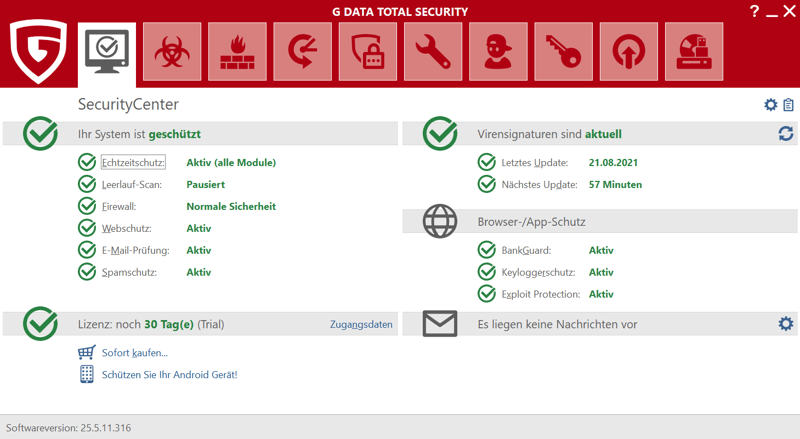This screenshot has height=439, width=800.
Task: Select the SecurityCenter monitor tab
Action: 107,51
